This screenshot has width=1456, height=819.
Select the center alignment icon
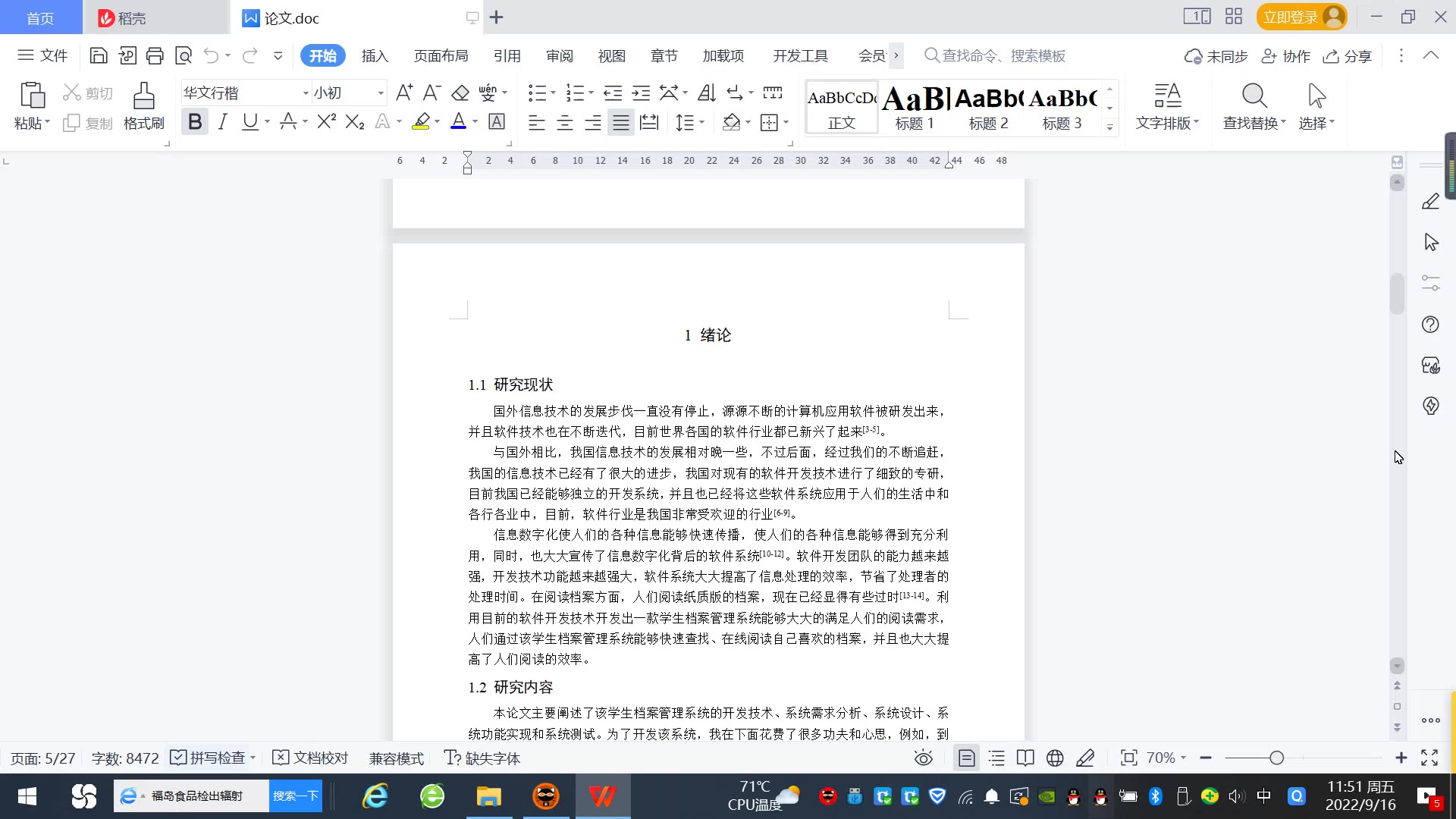(564, 122)
